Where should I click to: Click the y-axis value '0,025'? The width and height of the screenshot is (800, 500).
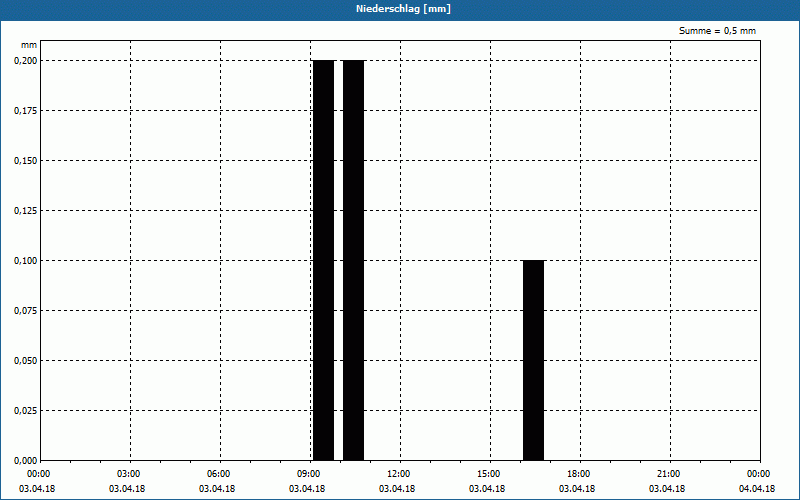click(26, 411)
